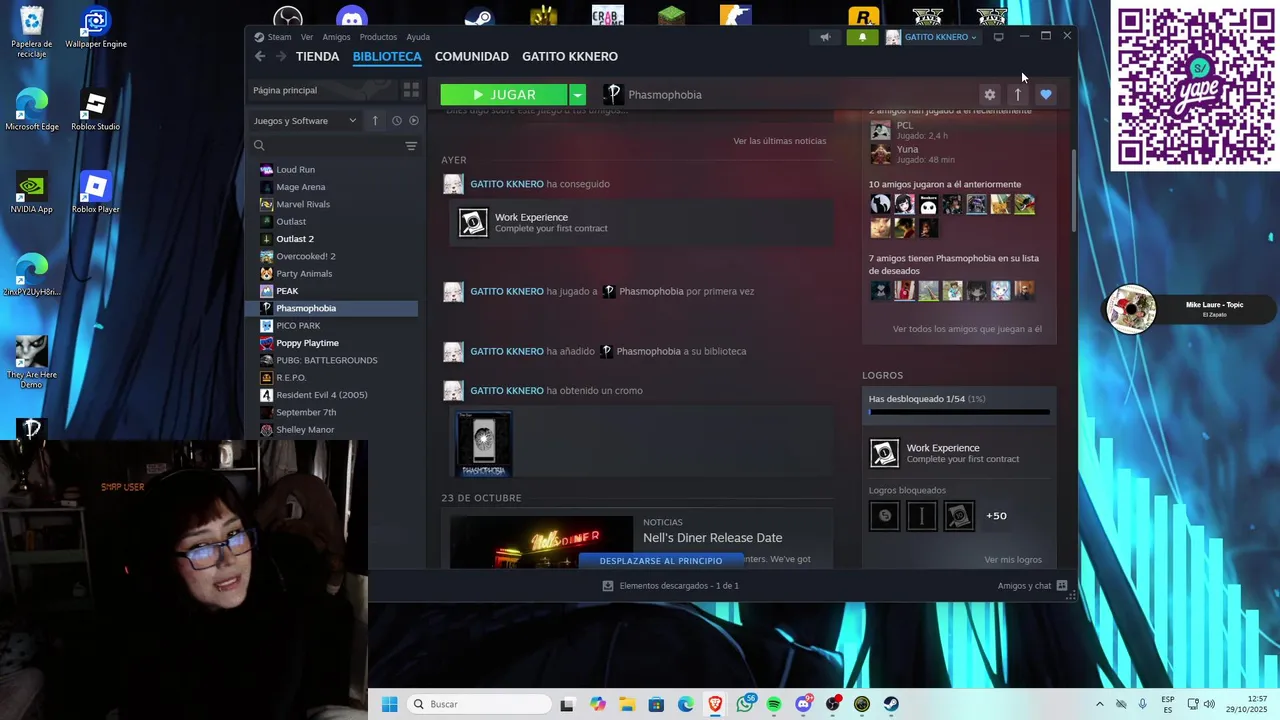Select PEAK in the game list
The width and height of the screenshot is (1280, 720).
pyautogui.click(x=287, y=291)
